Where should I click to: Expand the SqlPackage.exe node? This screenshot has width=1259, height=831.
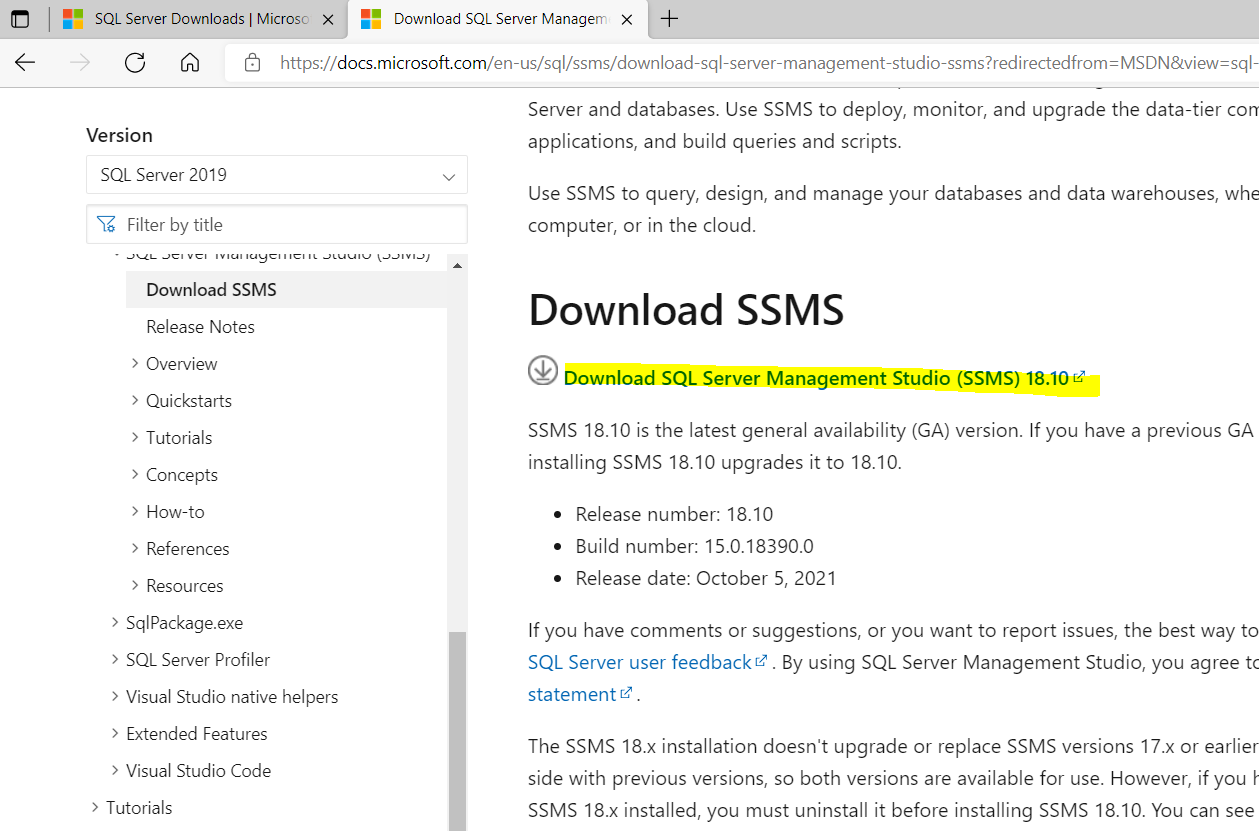click(115, 623)
